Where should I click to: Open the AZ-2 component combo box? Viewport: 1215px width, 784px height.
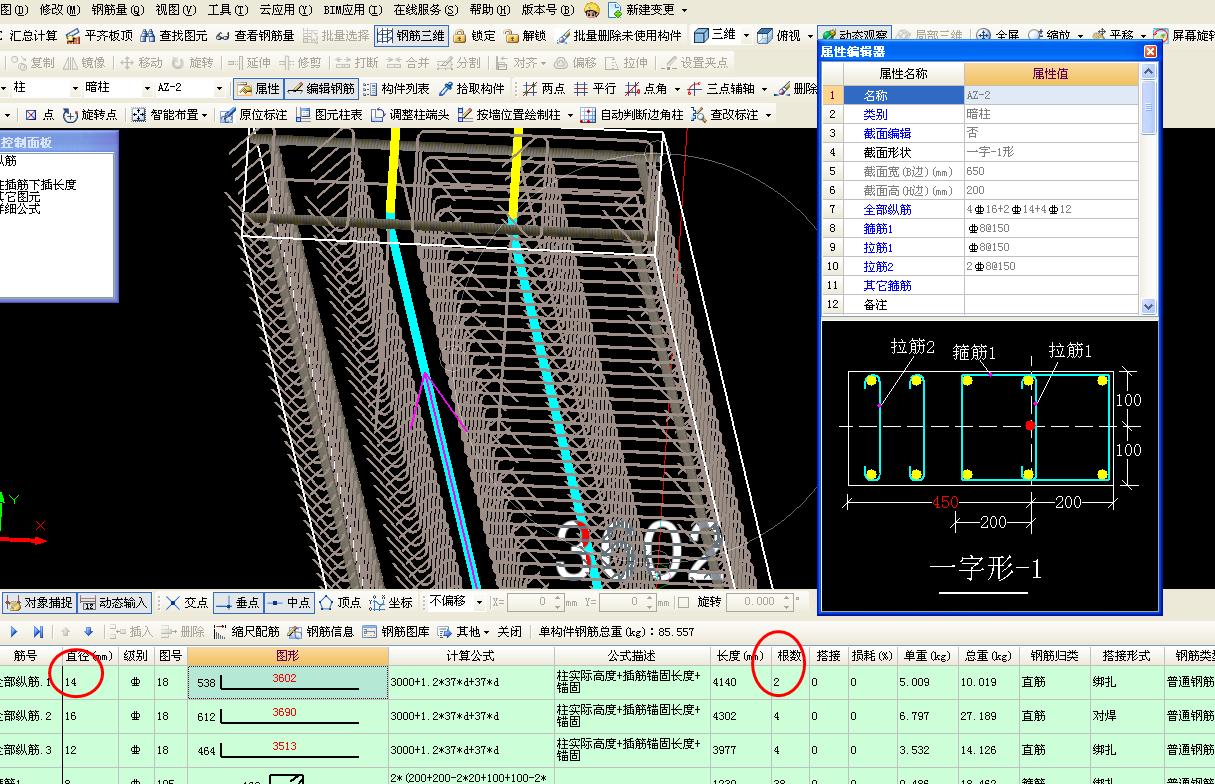click(188, 89)
